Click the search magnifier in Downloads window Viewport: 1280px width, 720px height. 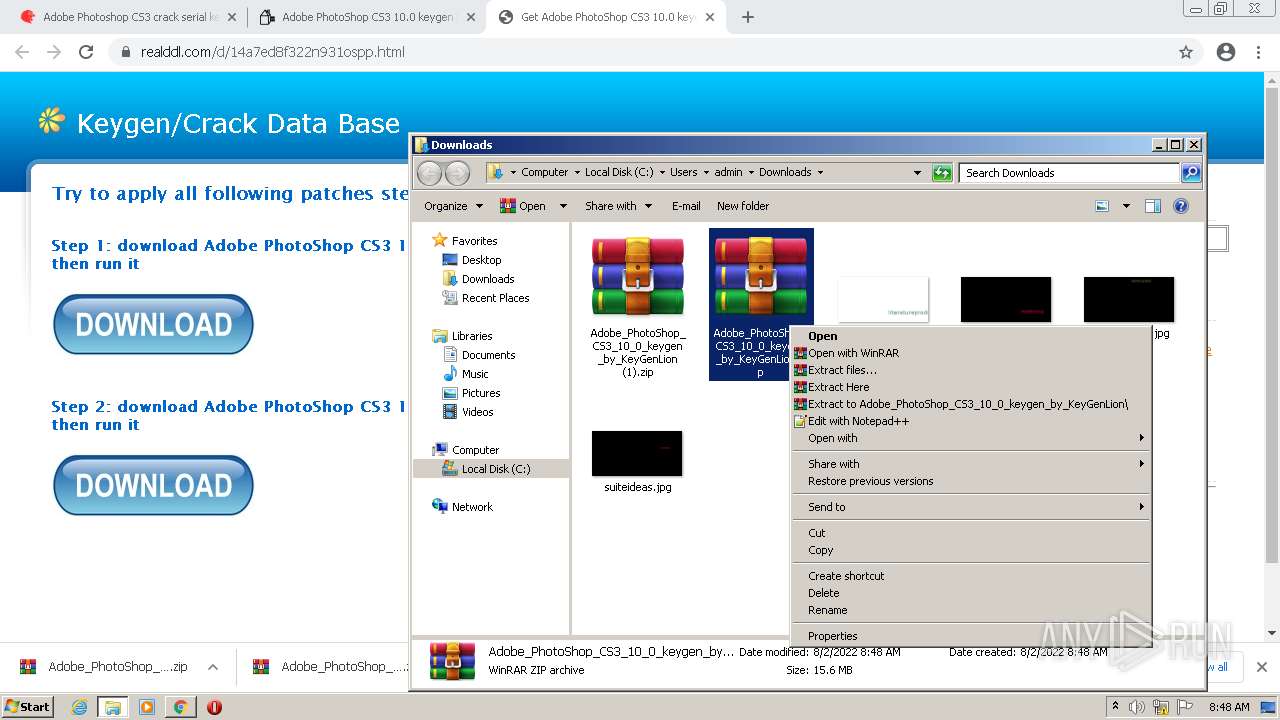click(x=1190, y=172)
